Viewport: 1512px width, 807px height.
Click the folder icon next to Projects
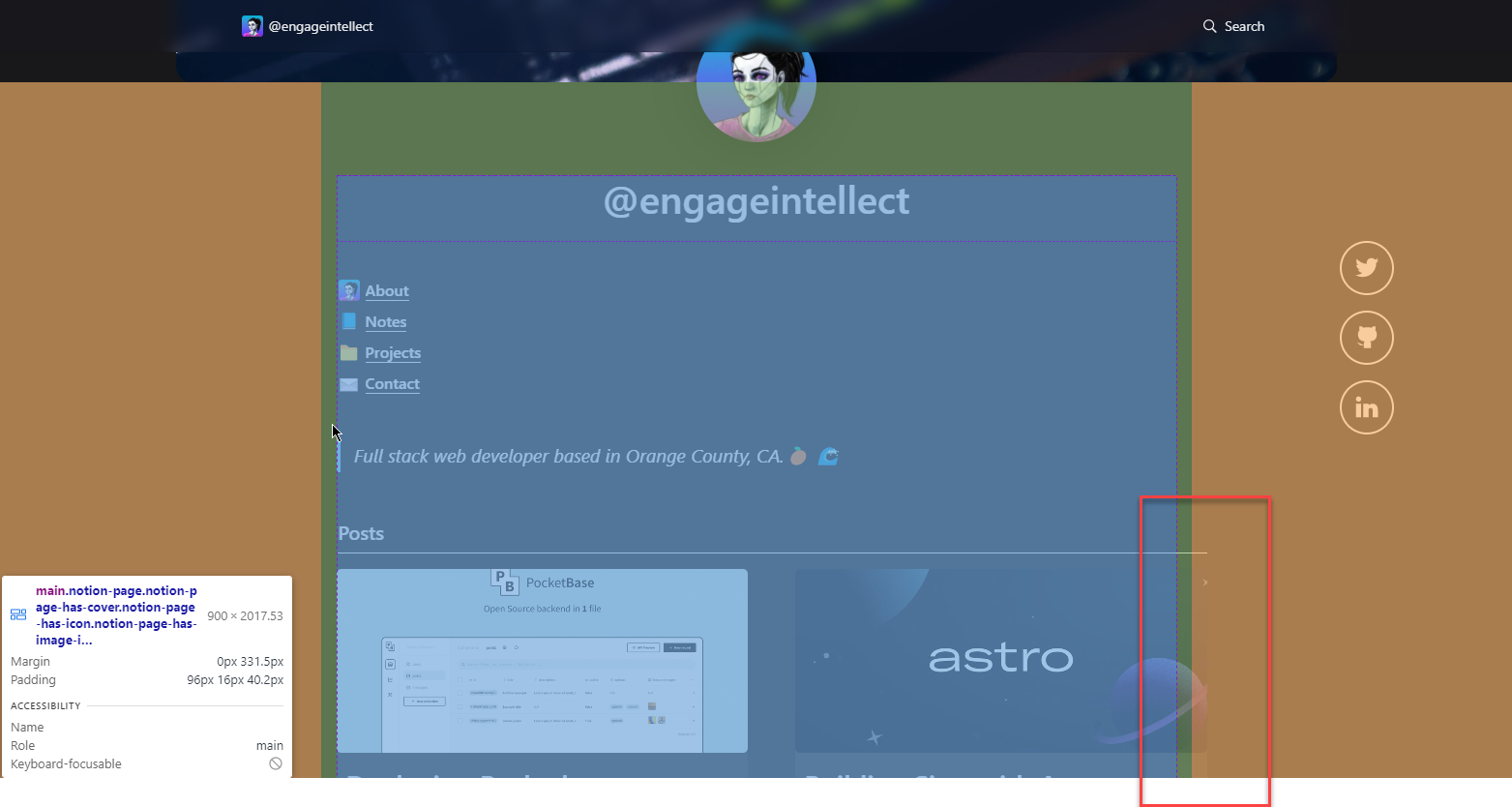(348, 352)
